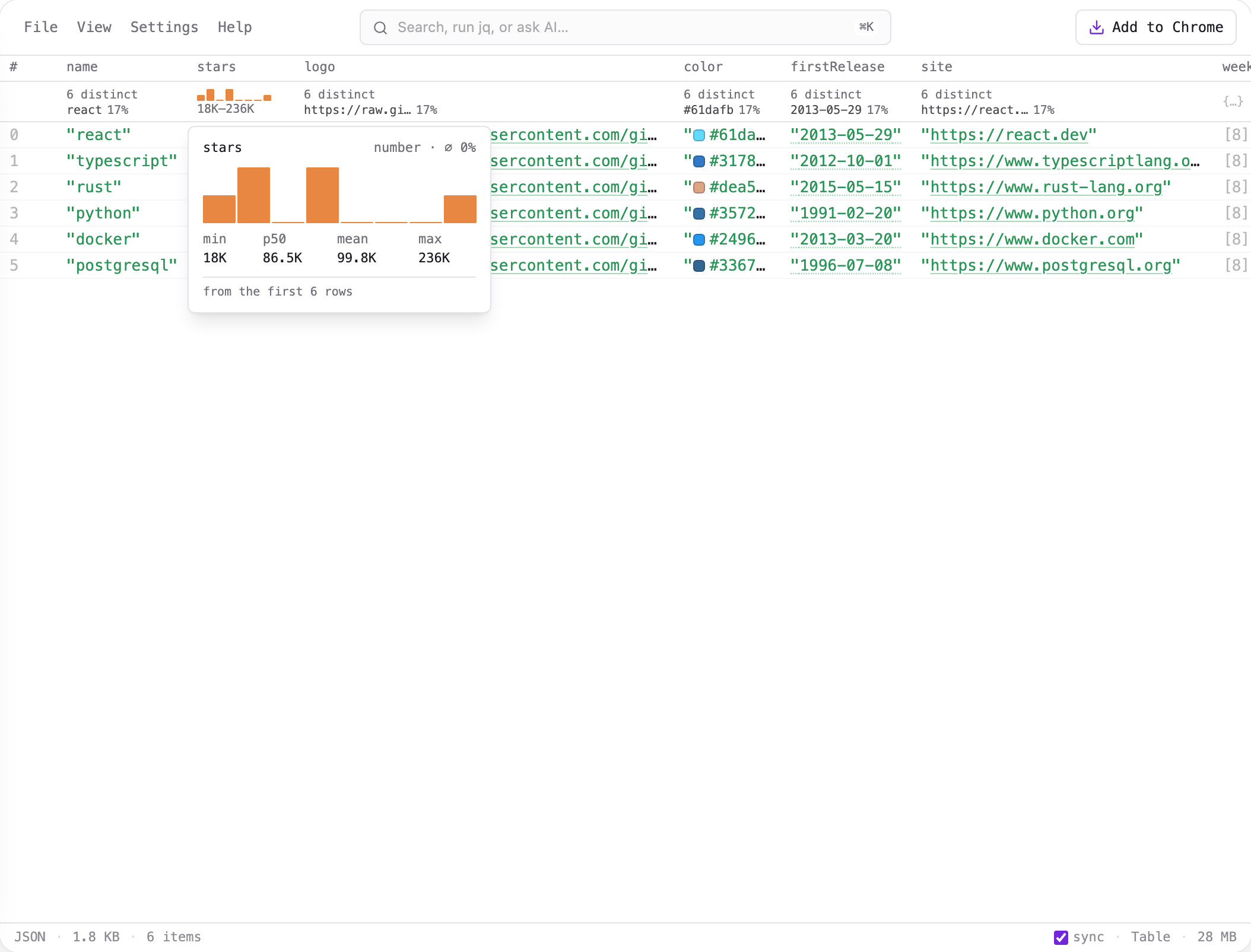Screen dimensions: 1251x952
Task: Open the python.org site link
Action: tap(1032, 214)
